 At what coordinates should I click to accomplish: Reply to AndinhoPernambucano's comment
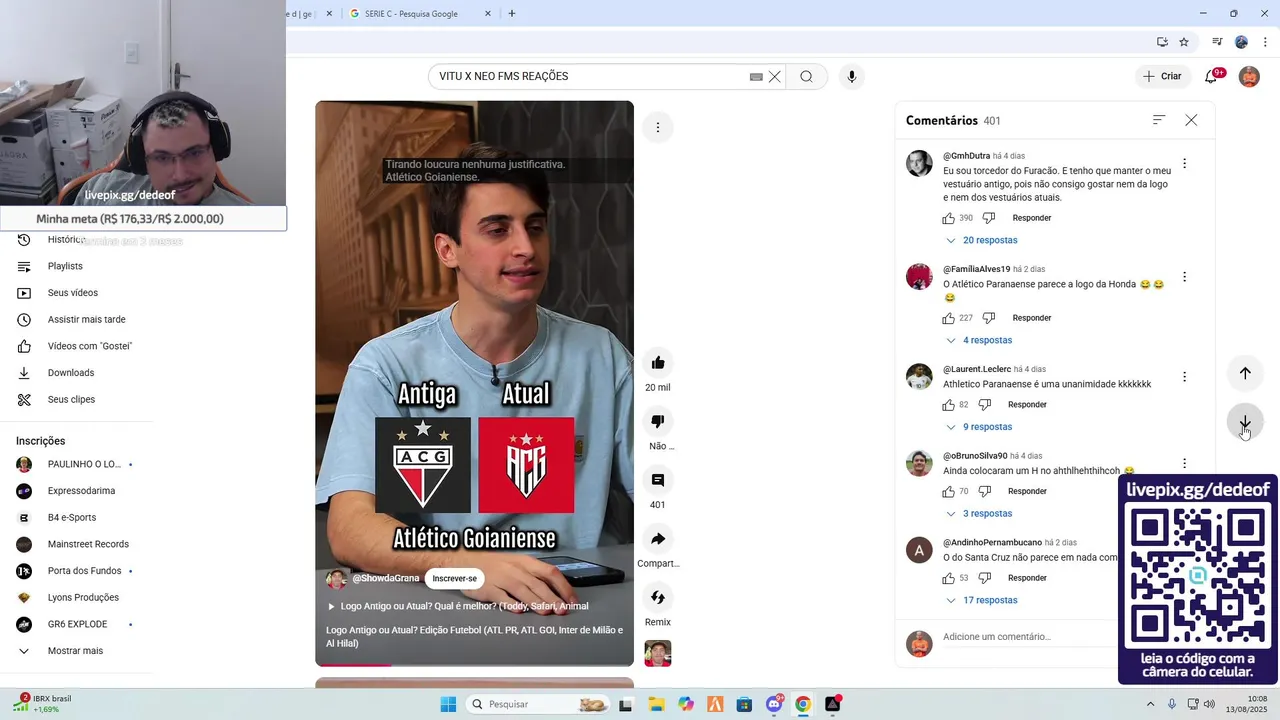point(1027,578)
